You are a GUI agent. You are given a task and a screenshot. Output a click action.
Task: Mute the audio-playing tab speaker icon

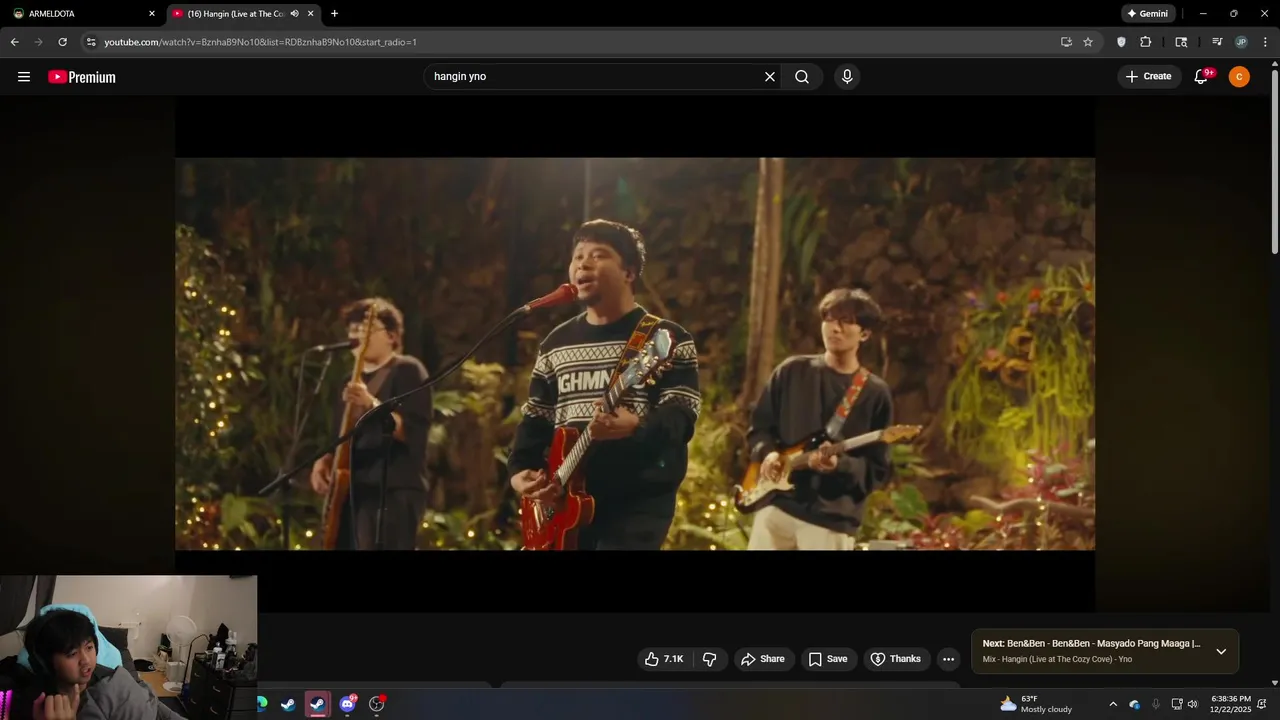pos(295,14)
